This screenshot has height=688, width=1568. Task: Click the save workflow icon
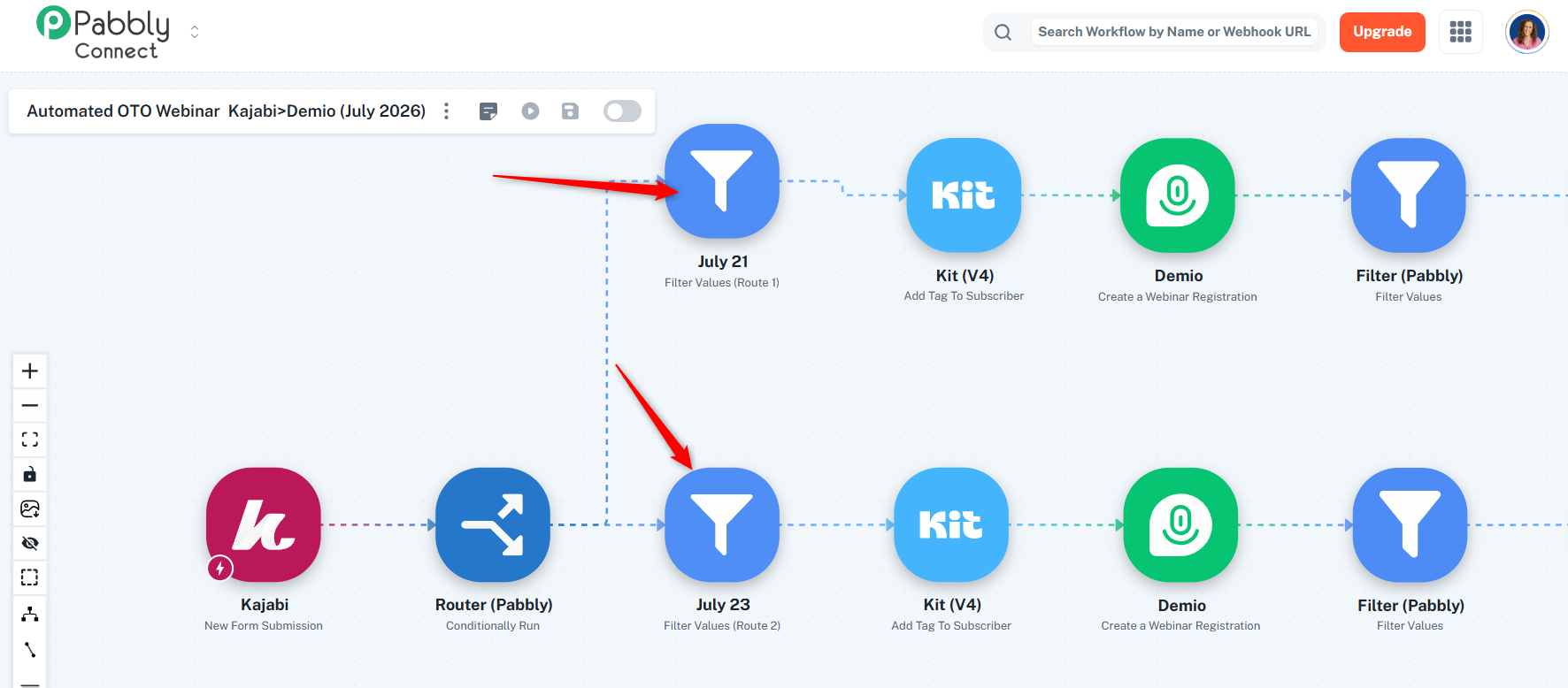(570, 111)
